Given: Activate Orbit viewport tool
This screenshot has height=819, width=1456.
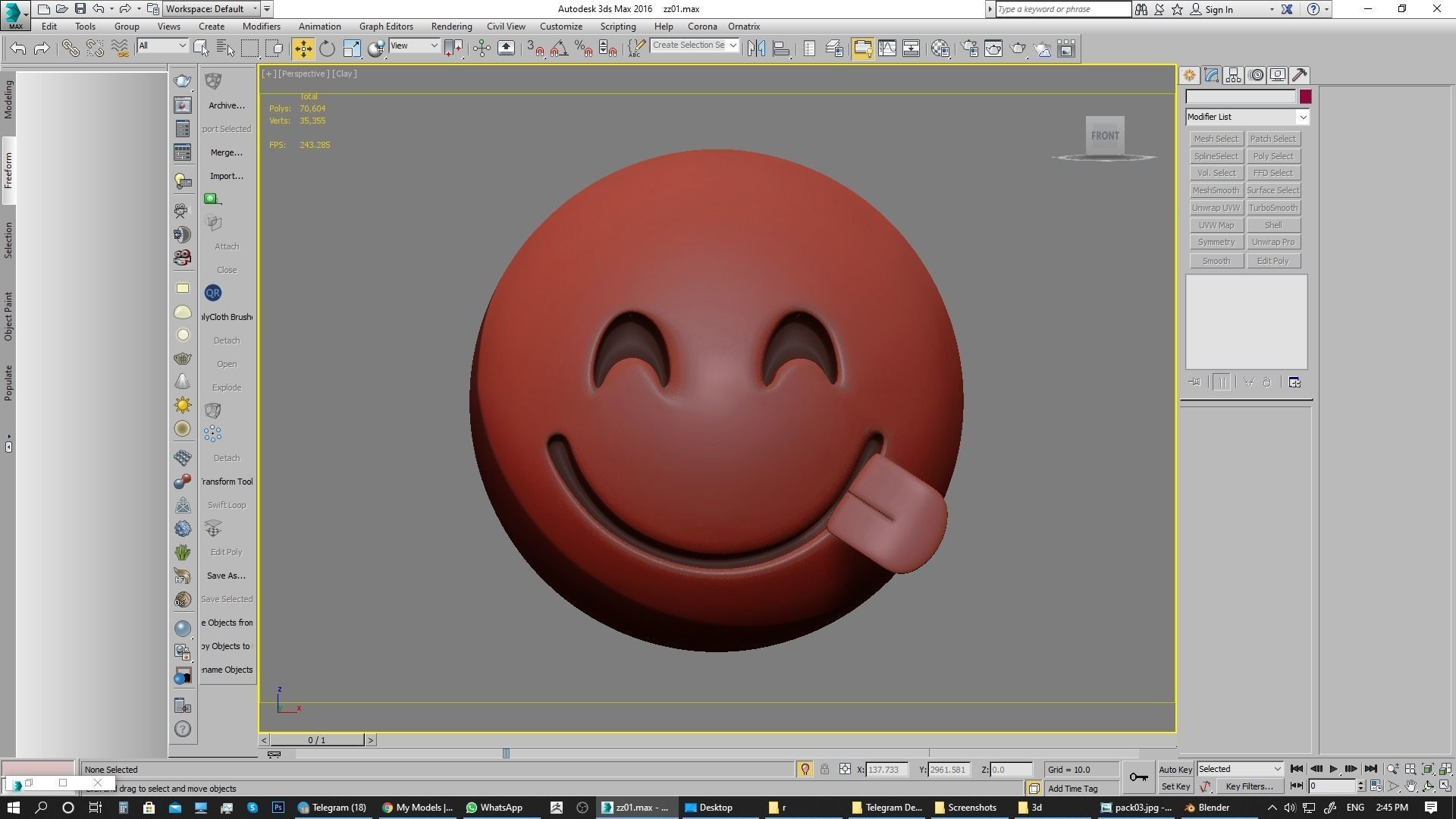Looking at the screenshot, I should 1428,786.
